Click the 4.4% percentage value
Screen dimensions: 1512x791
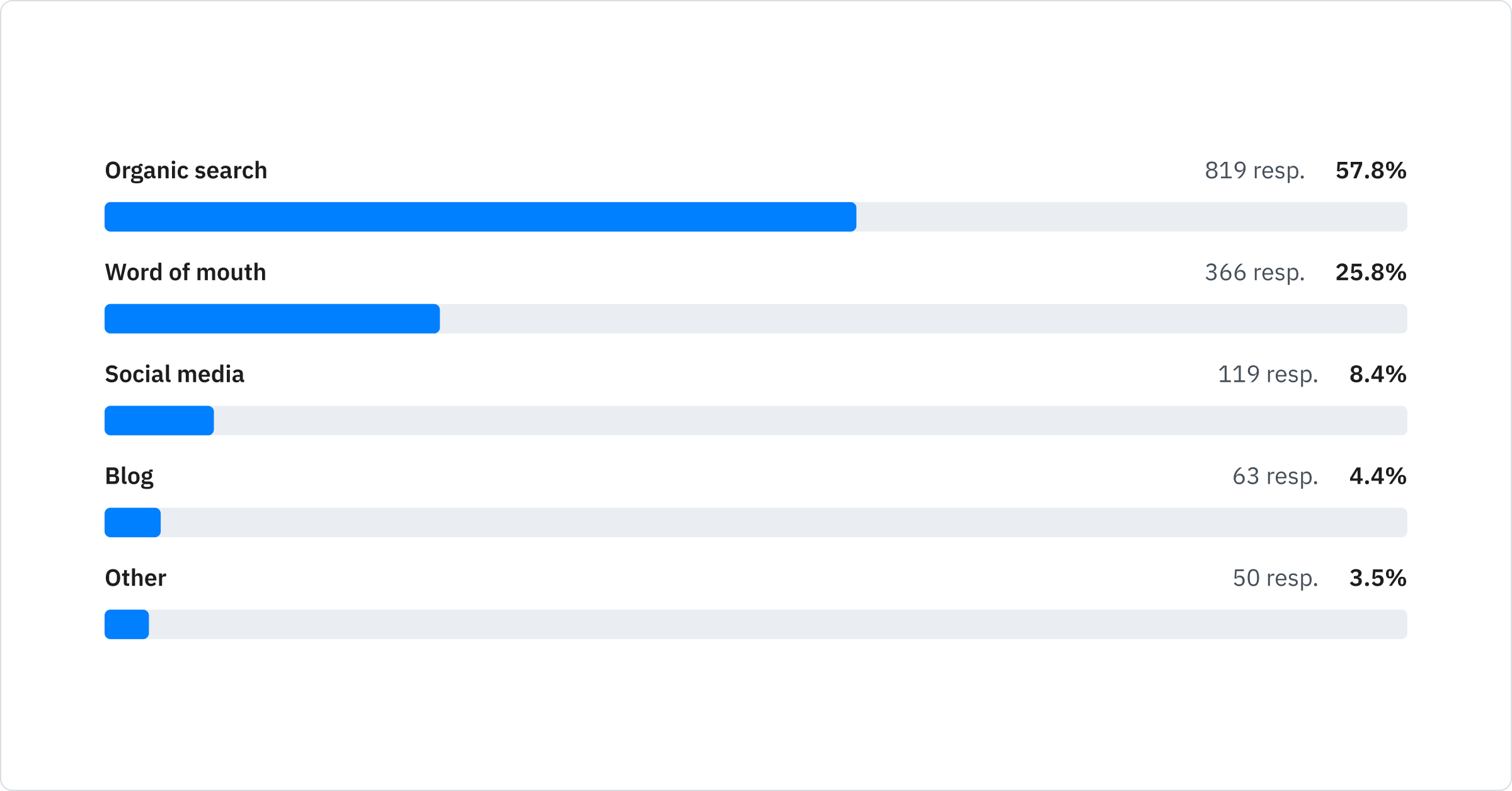click(1378, 477)
